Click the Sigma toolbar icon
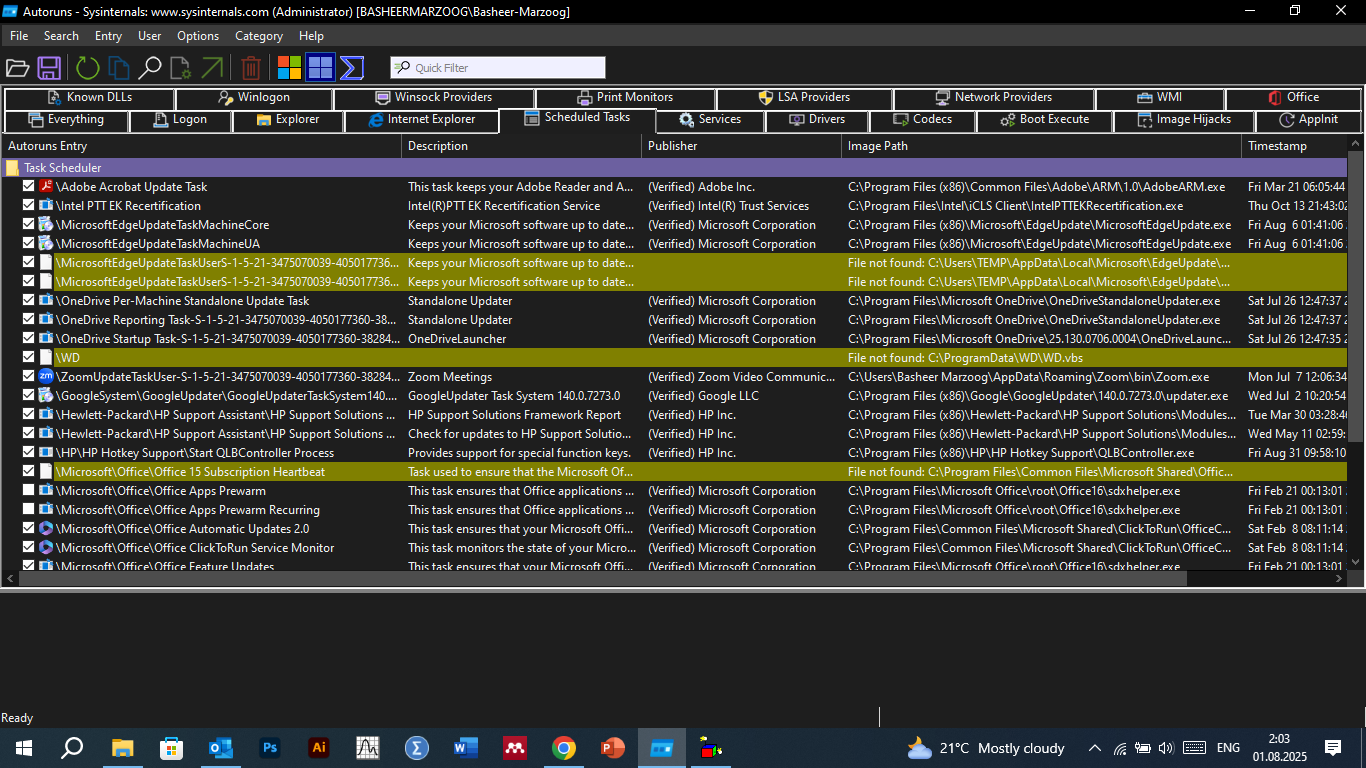 (351, 67)
